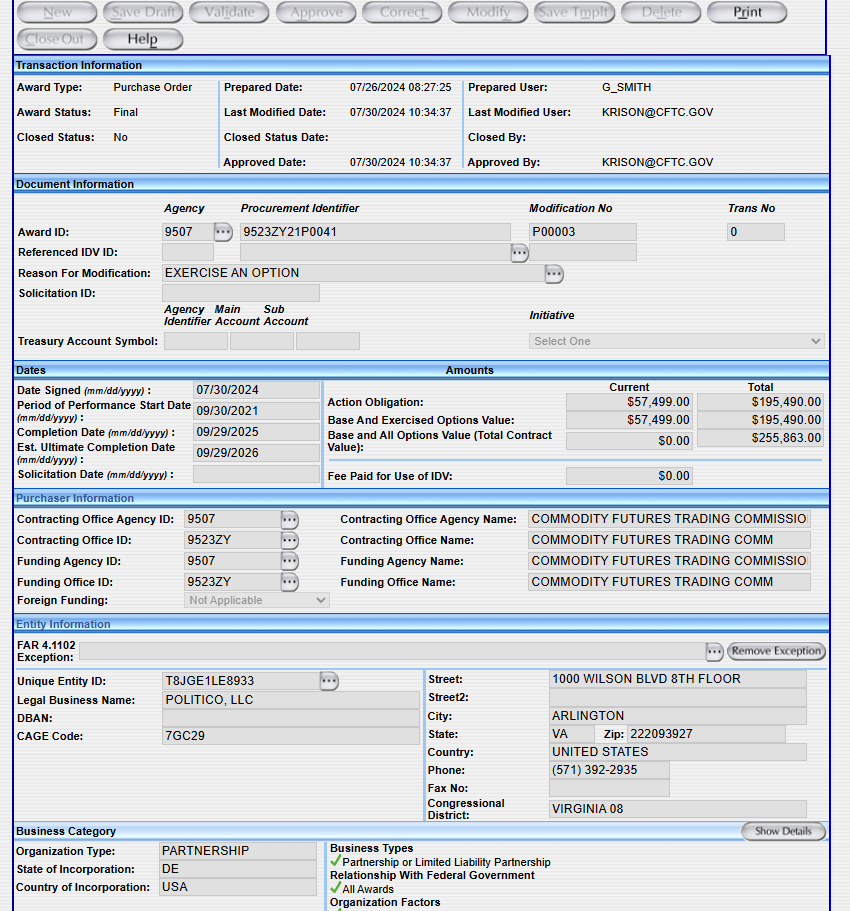Click the New button

57,12
